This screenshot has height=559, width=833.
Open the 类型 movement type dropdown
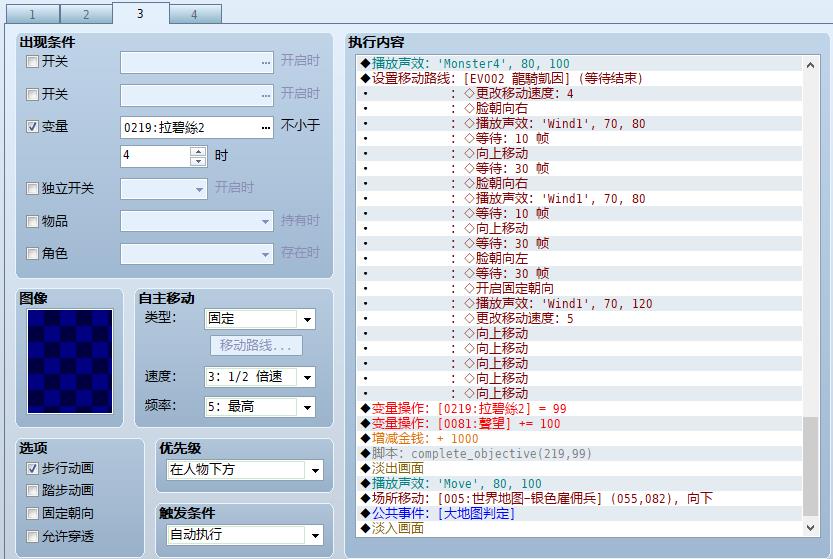tap(307, 319)
